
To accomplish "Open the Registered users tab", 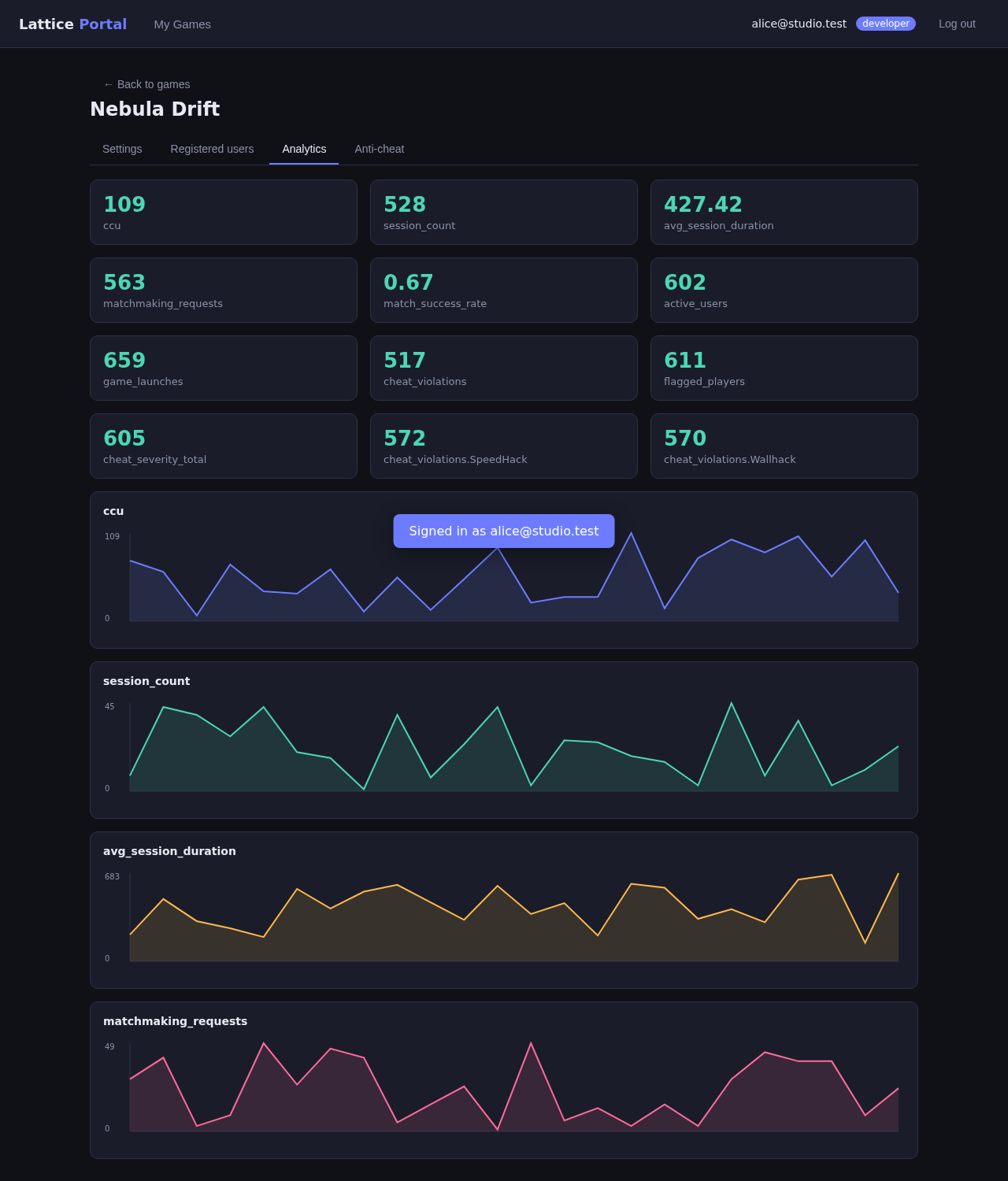I will coord(212,149).
